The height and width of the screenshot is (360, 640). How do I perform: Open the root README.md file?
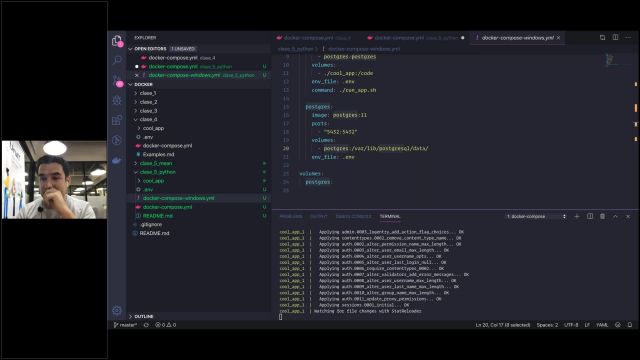[x=154, y=233]
